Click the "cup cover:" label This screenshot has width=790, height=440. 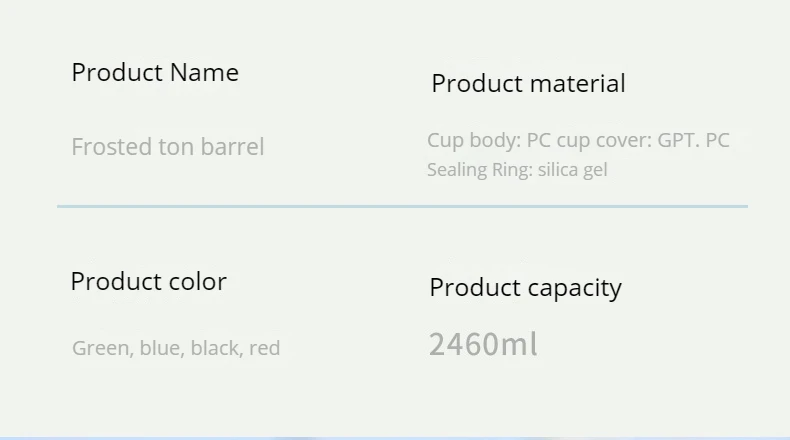point(604,140)
